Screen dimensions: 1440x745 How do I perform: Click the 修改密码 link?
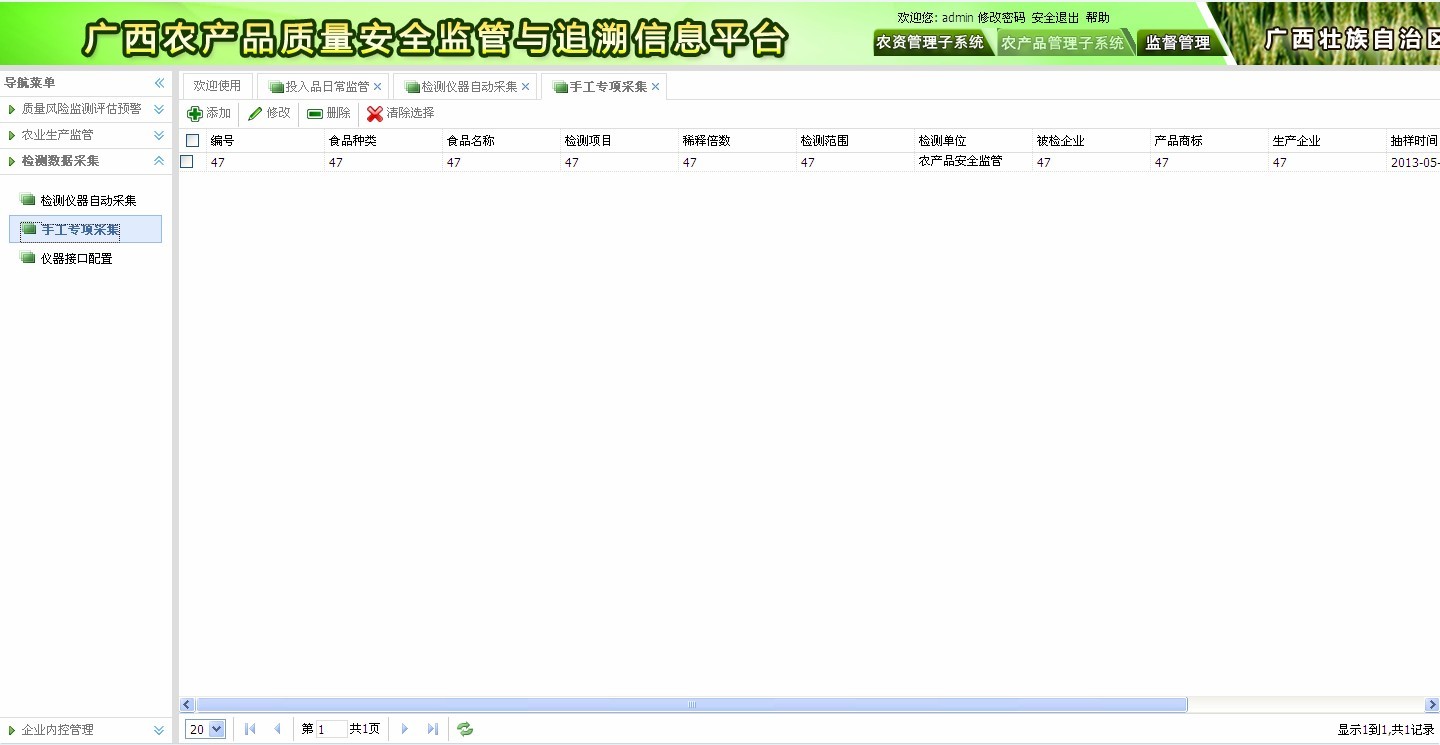click(1001, 18)
